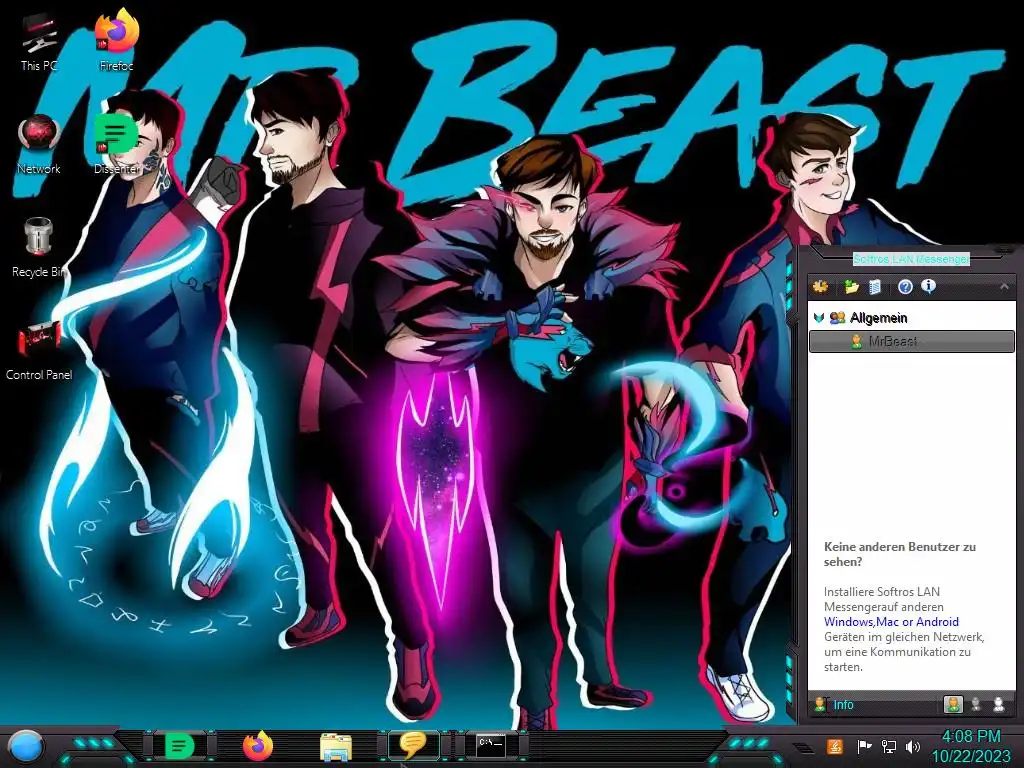This screenshot has width=1024, height=768.
Task: Open the Network desktop icon
Action: click(x=39, y=144)
